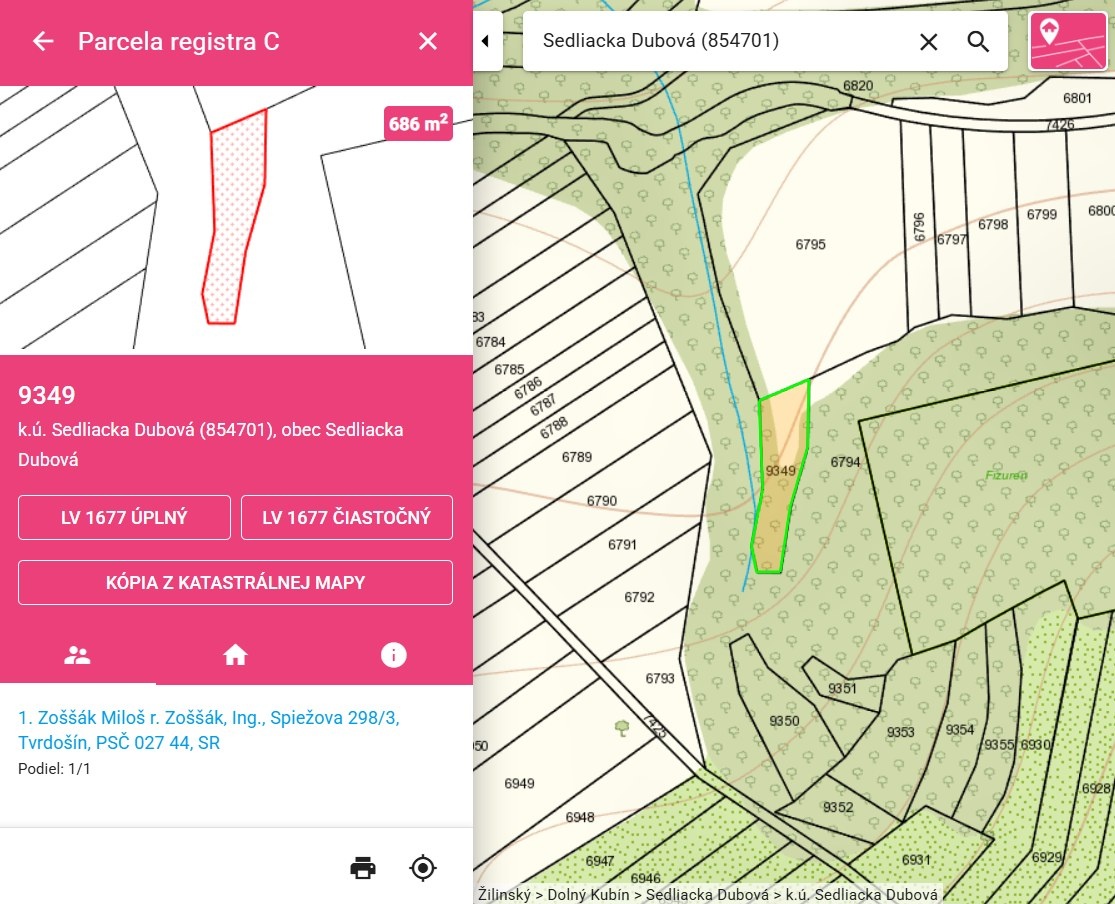Collapse the side panel with arrow
The image size is (1115, 904).
click(486, 41)
